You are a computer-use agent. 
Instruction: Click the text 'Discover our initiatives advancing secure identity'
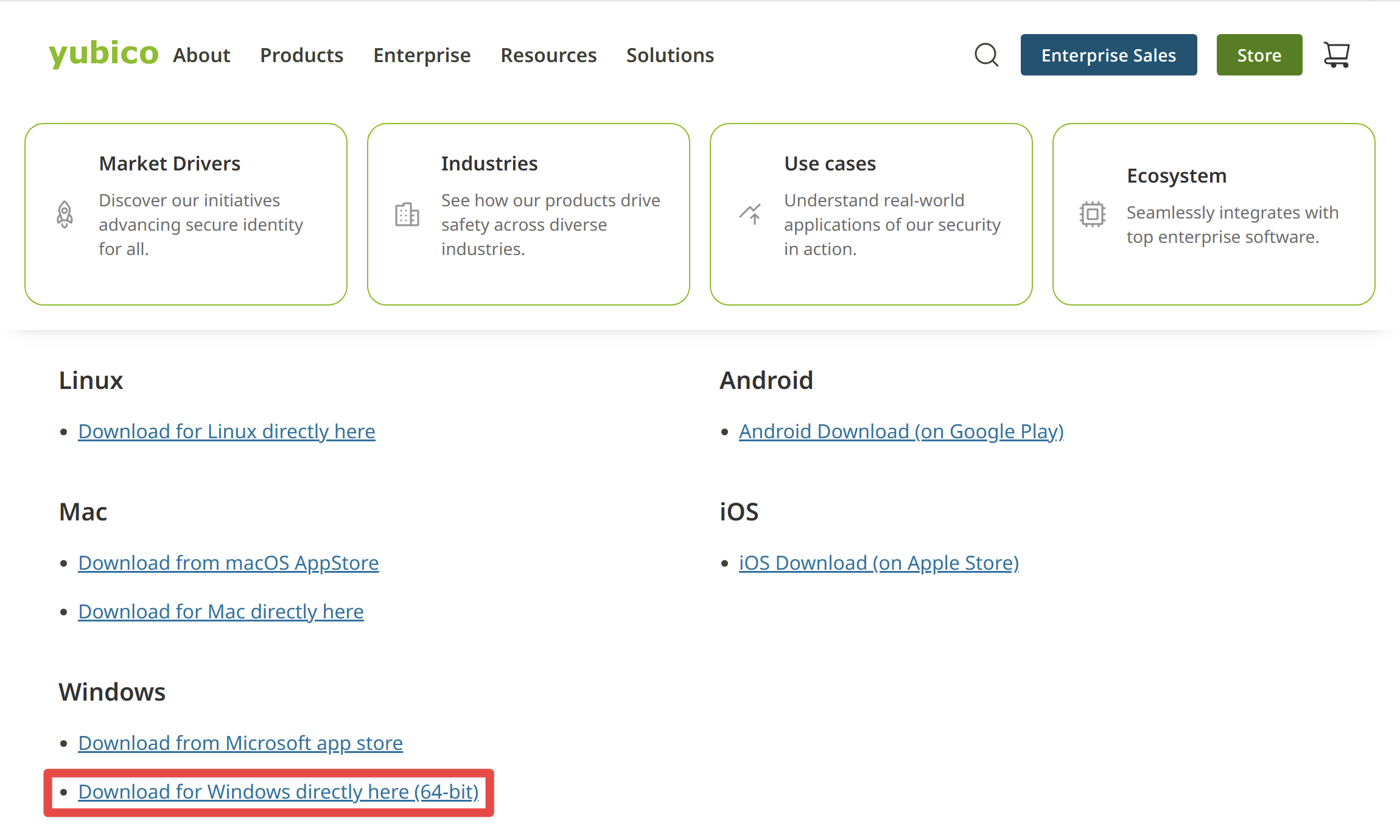[x=201, y=212]
